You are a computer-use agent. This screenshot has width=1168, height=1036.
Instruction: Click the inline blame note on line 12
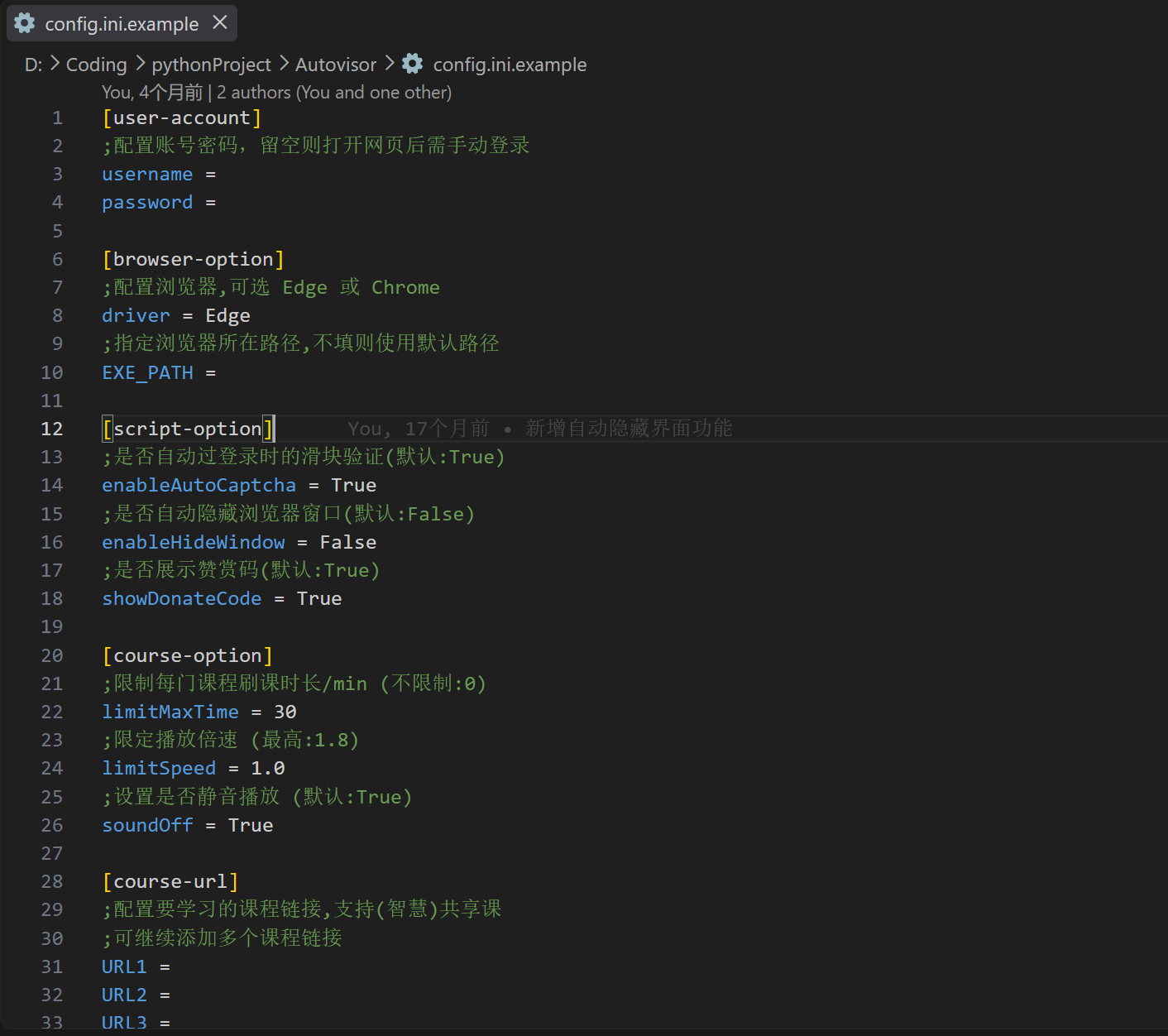[x=540, y=429]
